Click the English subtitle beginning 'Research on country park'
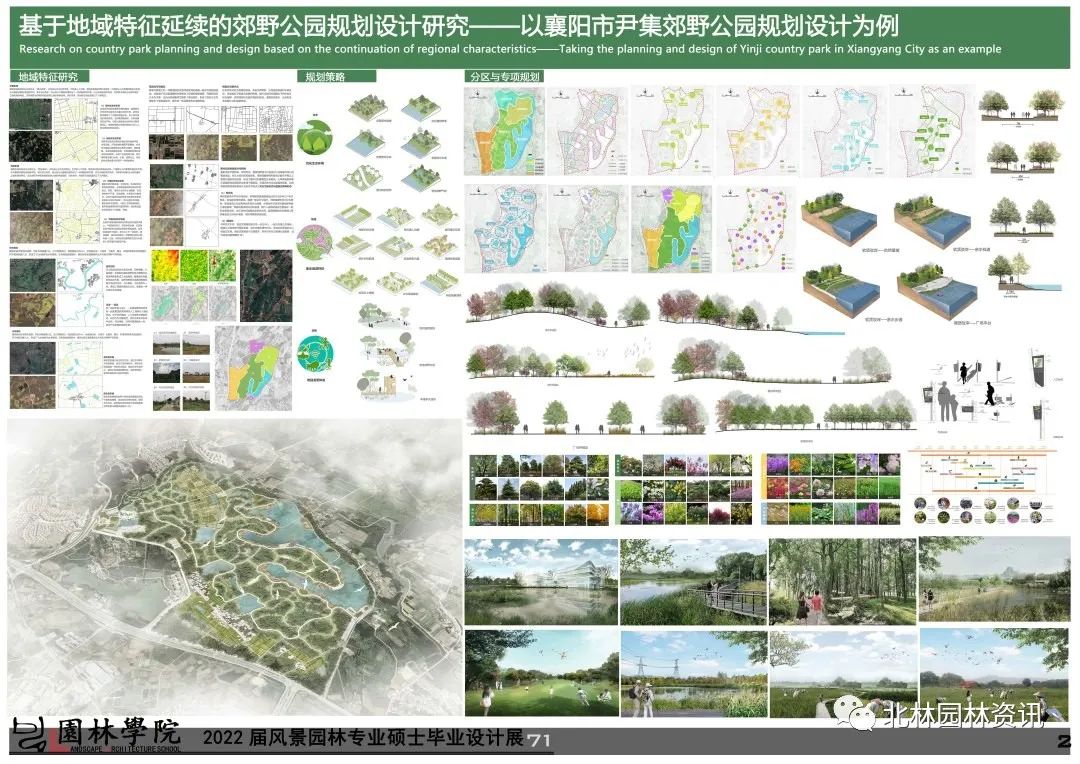 pos(510,50)
